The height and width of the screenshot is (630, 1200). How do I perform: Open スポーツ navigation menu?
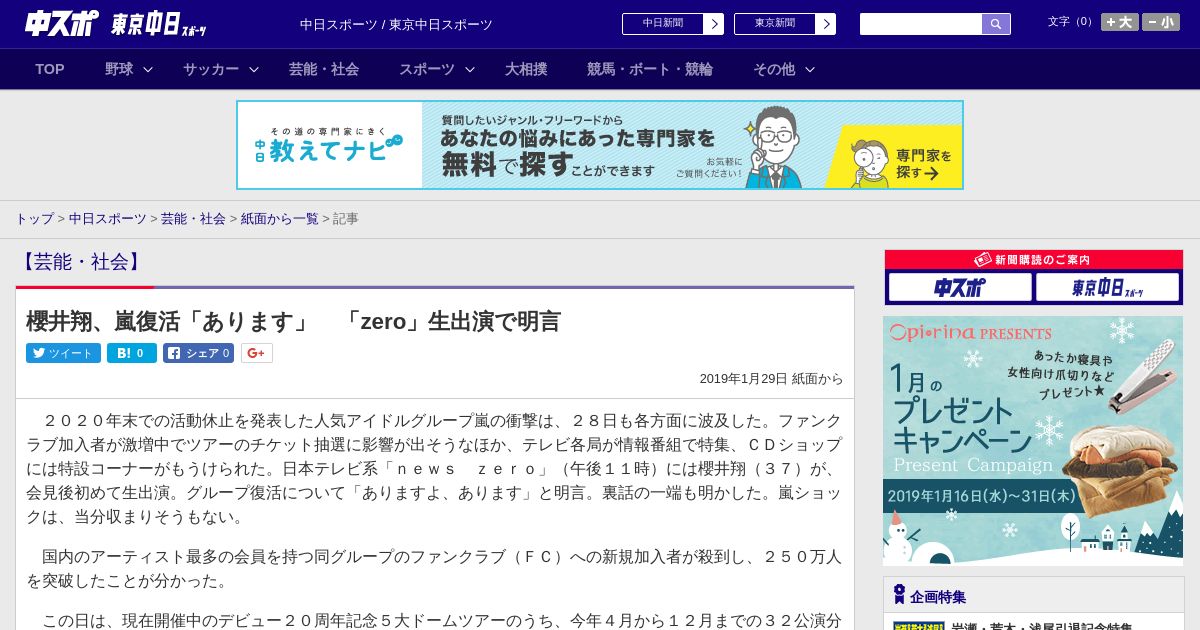pyautogui.click(x=427, y=69)
